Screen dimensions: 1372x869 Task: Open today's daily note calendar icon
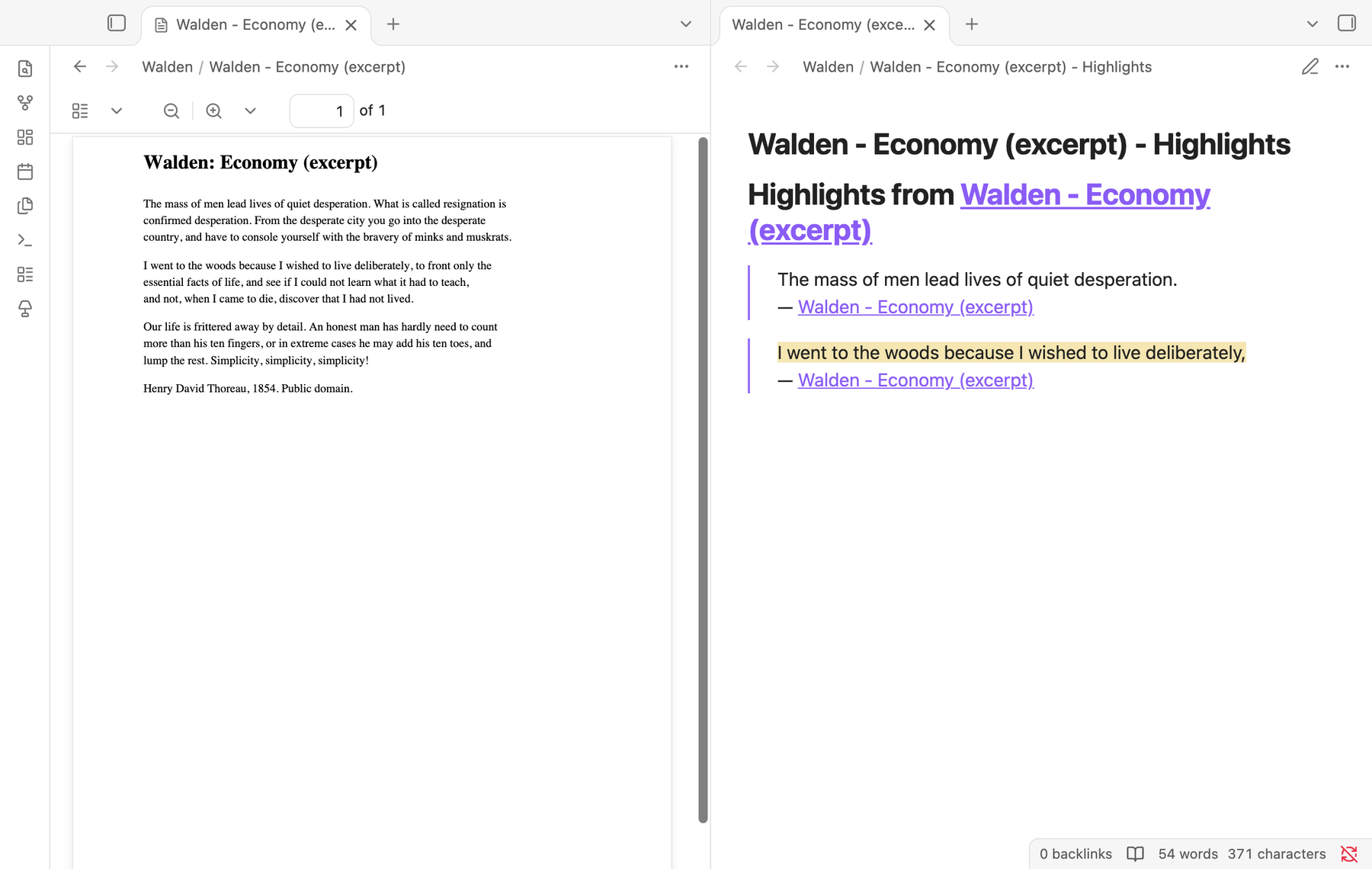[25, 172]
